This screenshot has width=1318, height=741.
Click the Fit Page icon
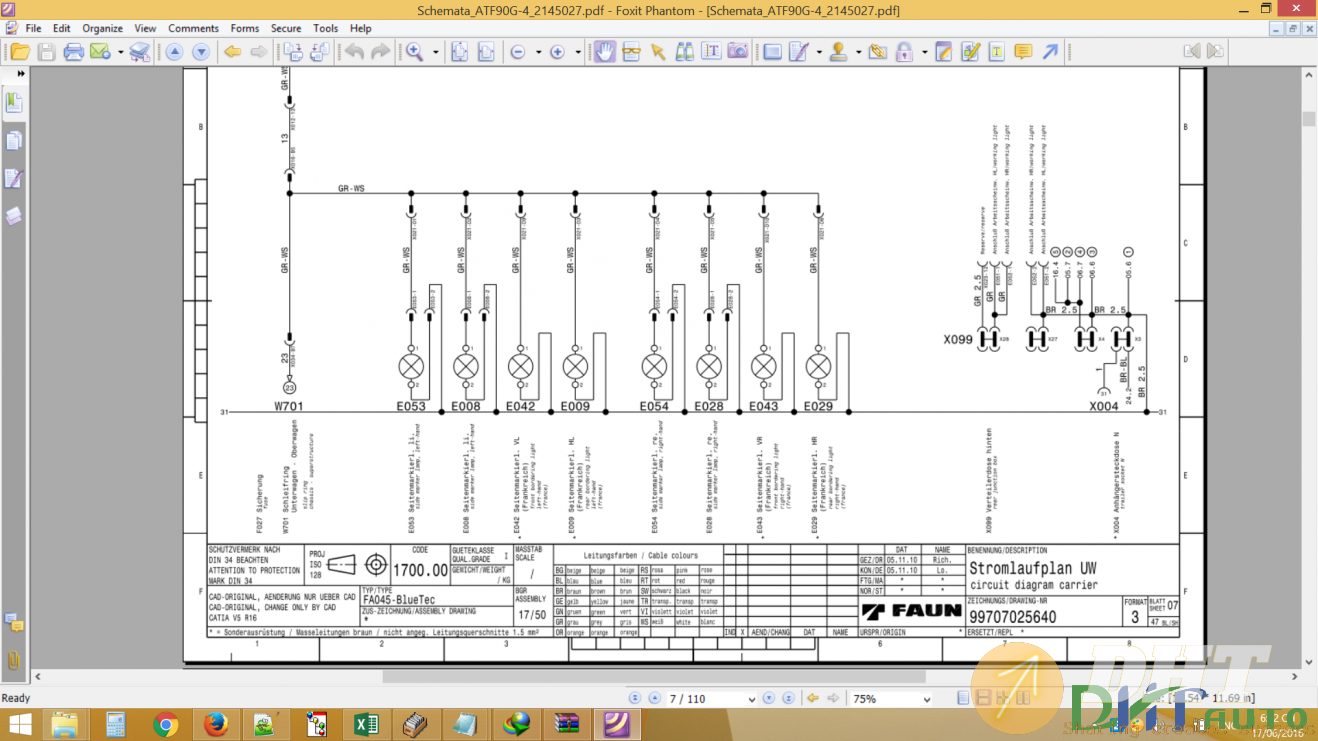pyautogui.click(x=459, y=52)
